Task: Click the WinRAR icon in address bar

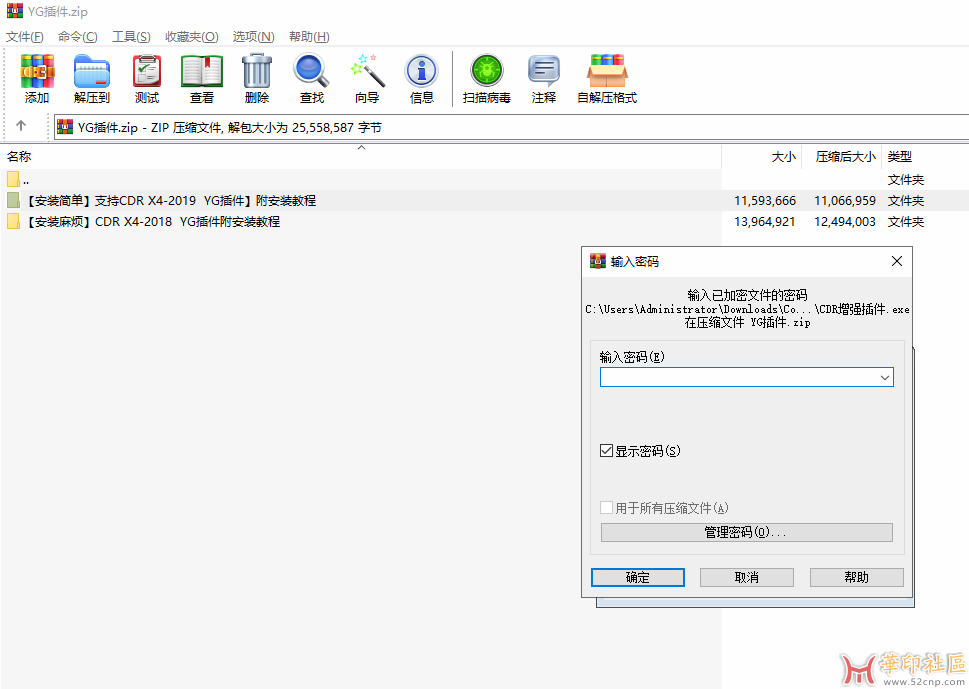Action: [x=65, y=127]
